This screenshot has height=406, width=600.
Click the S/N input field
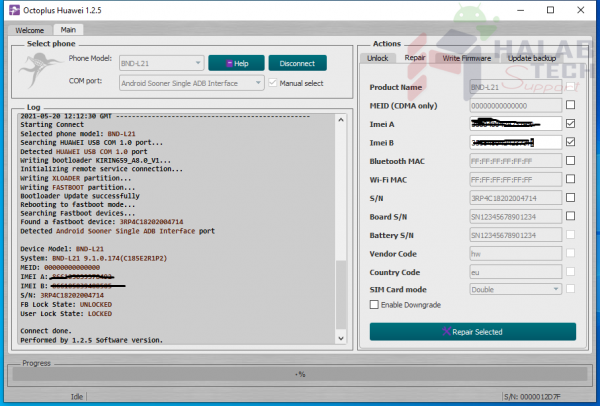tap(515, 198)
